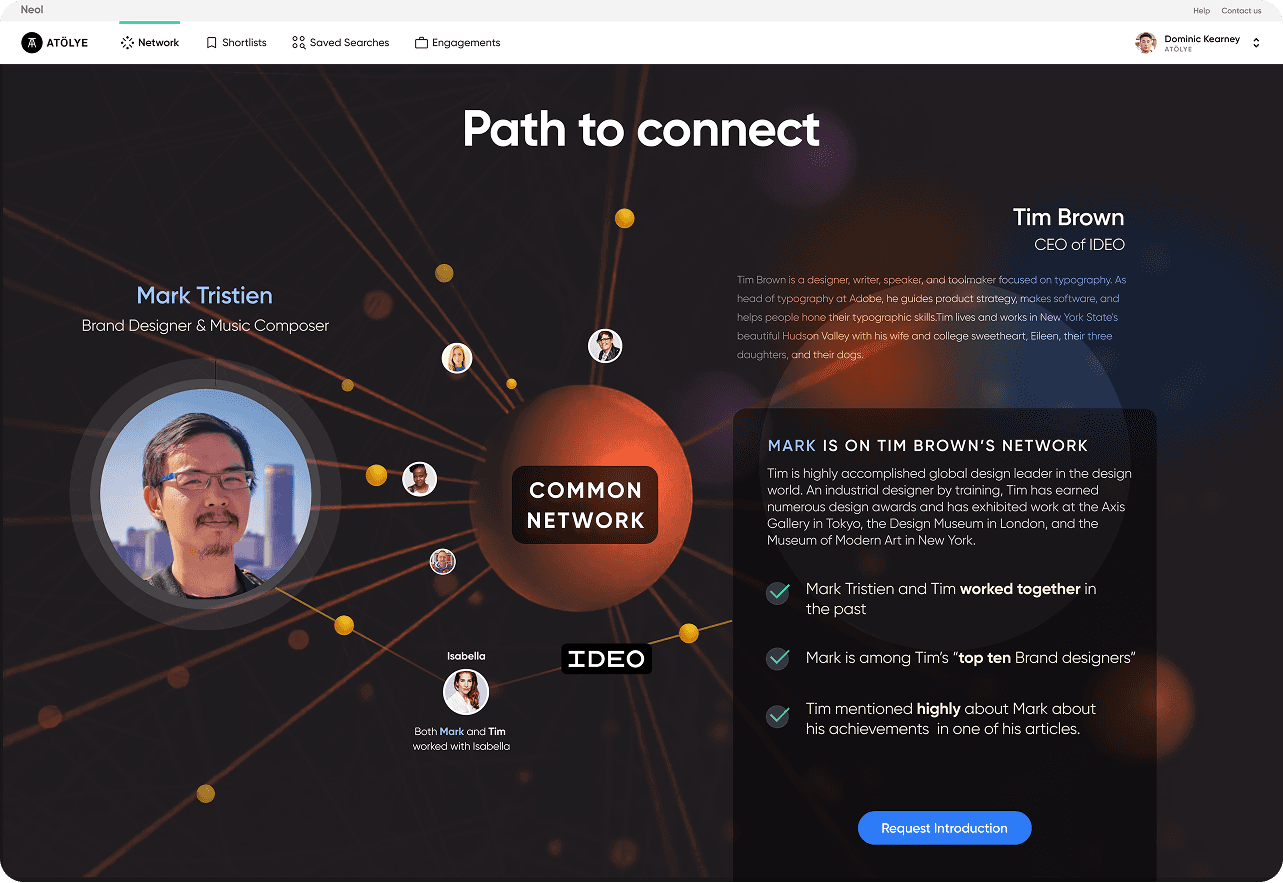
Task: Open the Network tab
Action: [x=149, y=43]
